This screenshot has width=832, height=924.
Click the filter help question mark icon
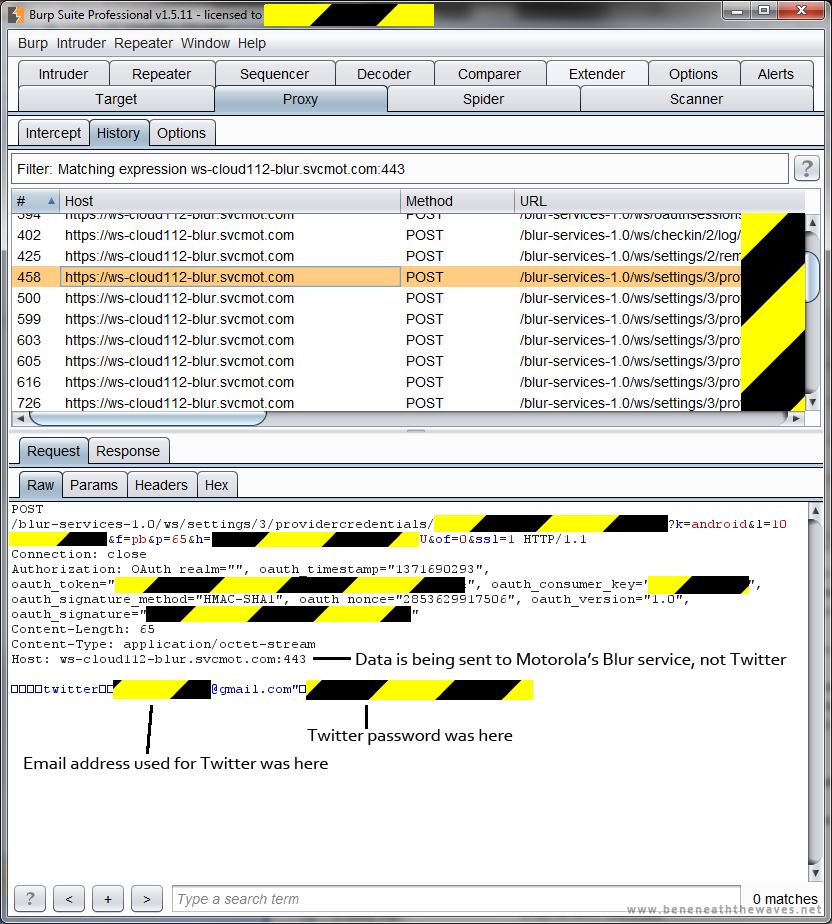click(807, 169)
